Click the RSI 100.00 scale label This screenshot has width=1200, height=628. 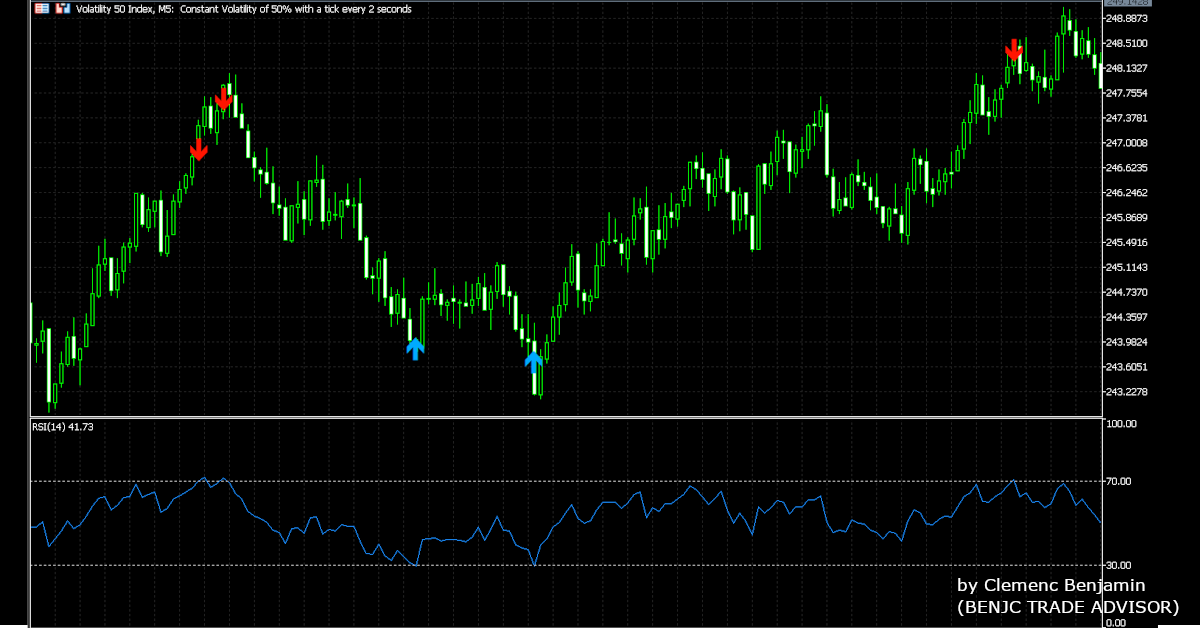point(1122,424)
